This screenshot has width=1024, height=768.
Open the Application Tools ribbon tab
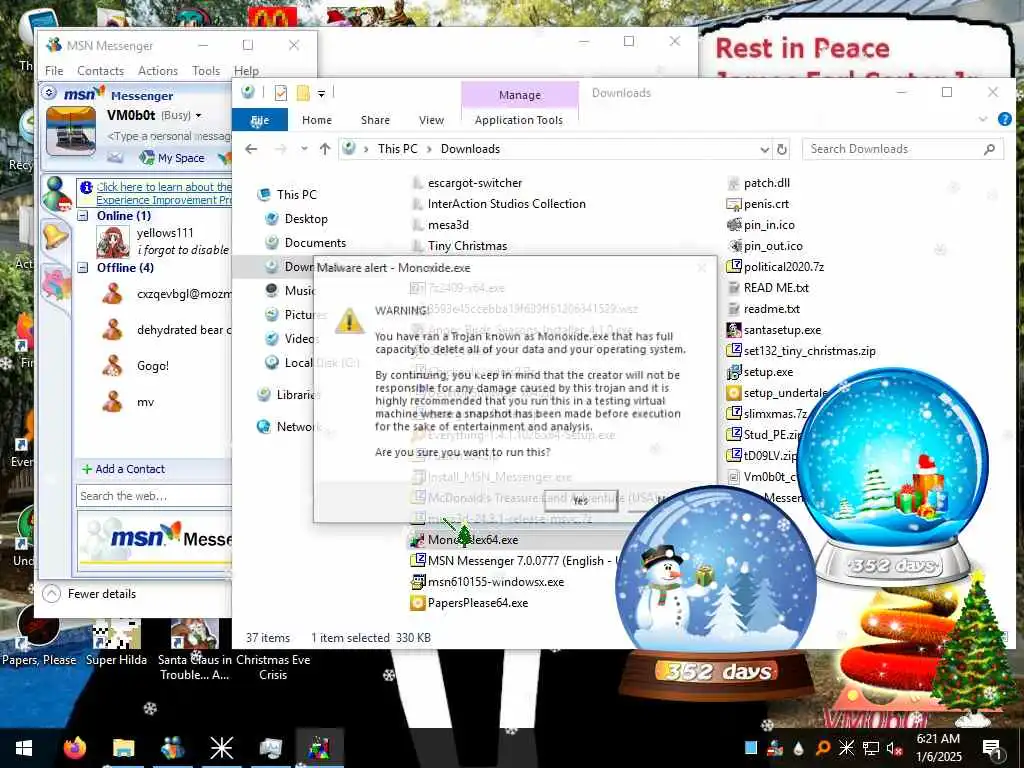[519, 120]
